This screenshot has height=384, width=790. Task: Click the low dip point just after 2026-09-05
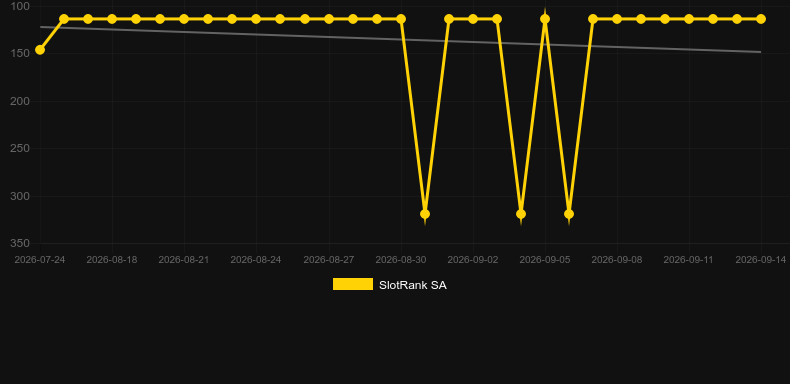[569, 214]
